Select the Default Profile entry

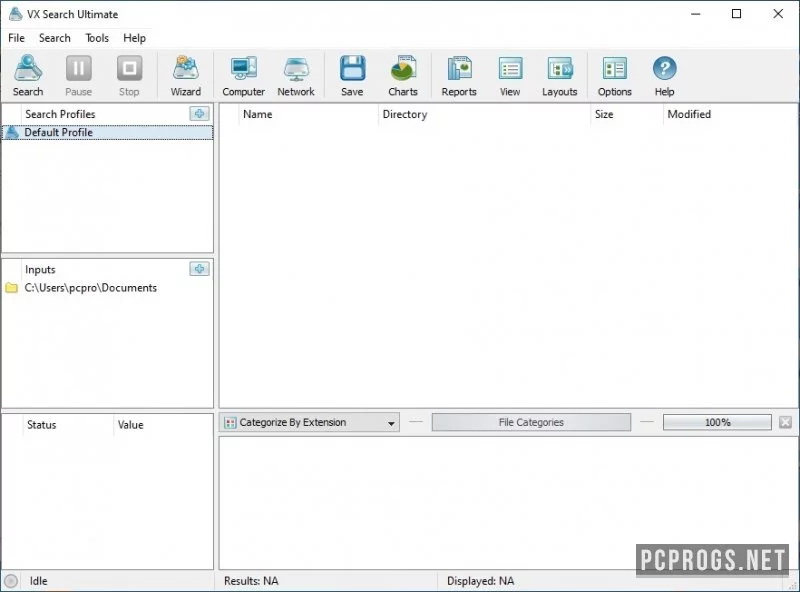tap(107, 133)
